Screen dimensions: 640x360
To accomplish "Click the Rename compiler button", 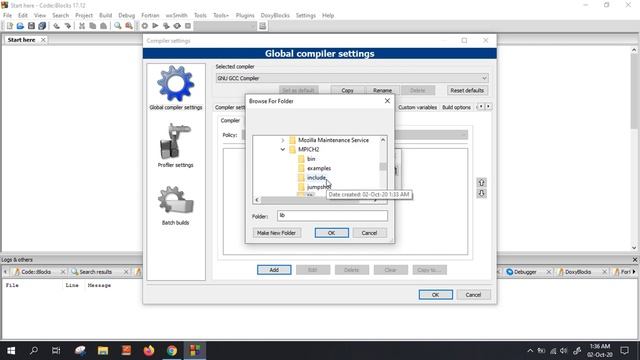I will click(382, 90).
